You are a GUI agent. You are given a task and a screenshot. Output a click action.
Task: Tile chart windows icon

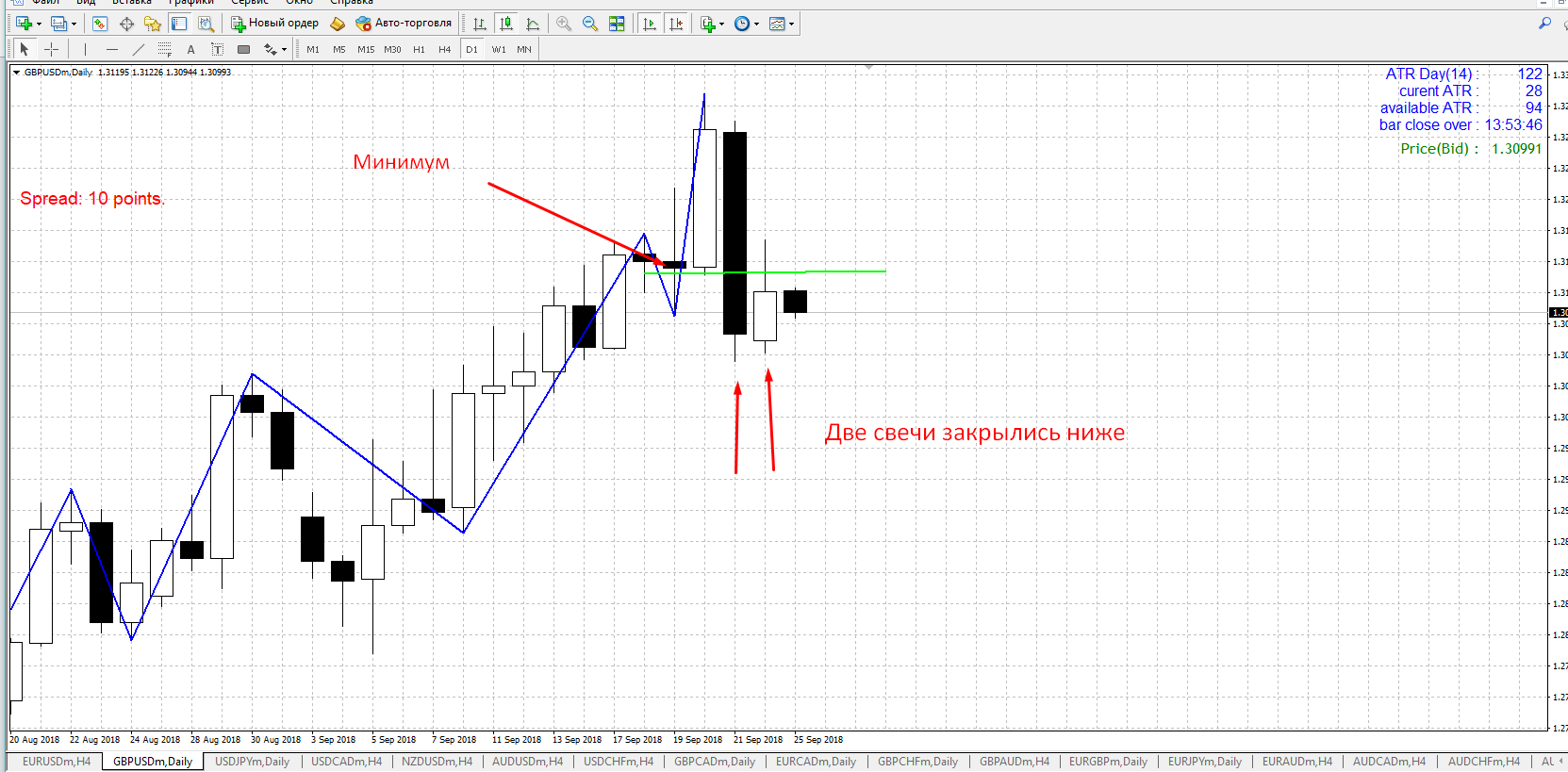click(x=617, y=24)
